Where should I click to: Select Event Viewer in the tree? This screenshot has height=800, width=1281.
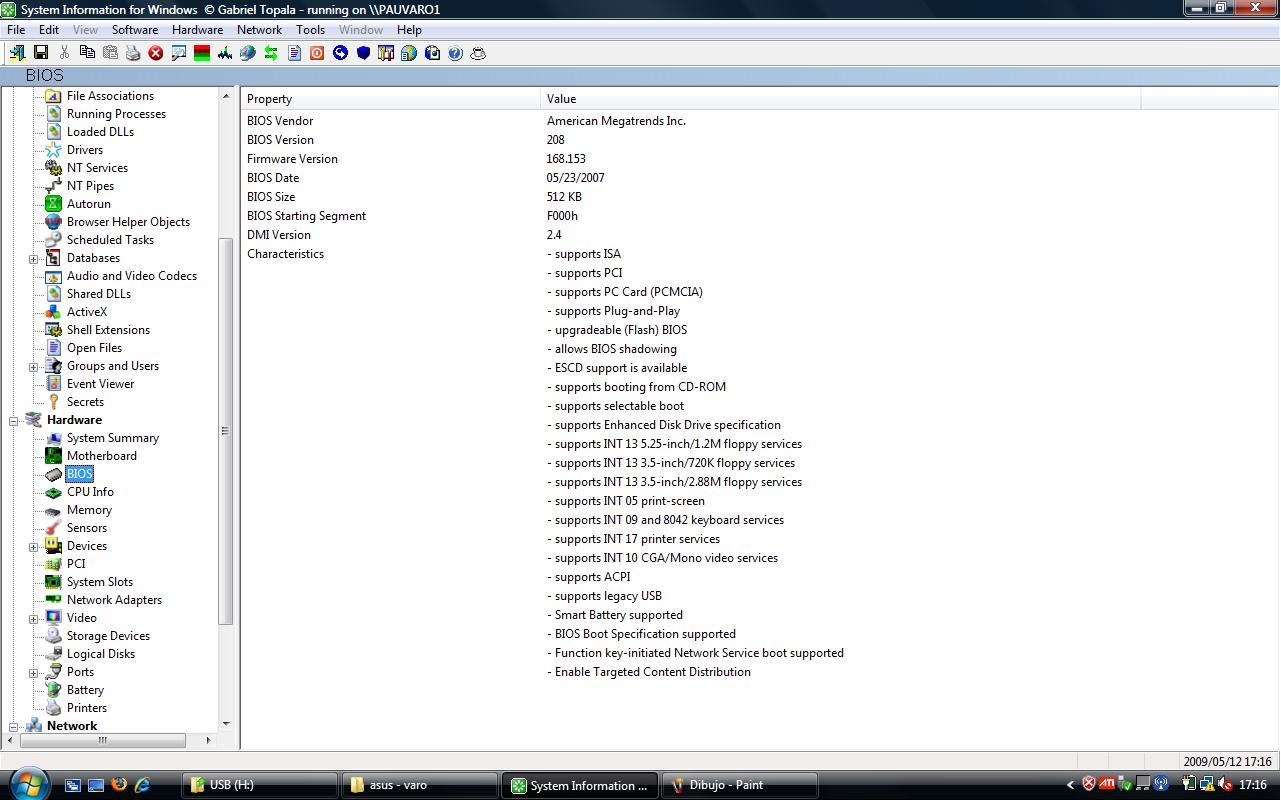click(x=100, y=384)
